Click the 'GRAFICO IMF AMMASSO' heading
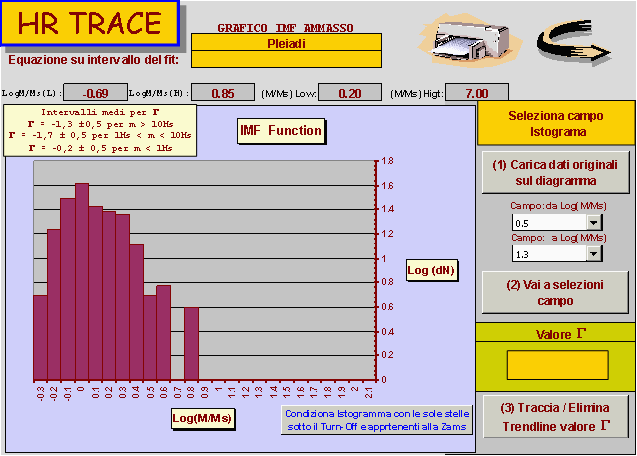637x456 pixels. pos(285,28)
